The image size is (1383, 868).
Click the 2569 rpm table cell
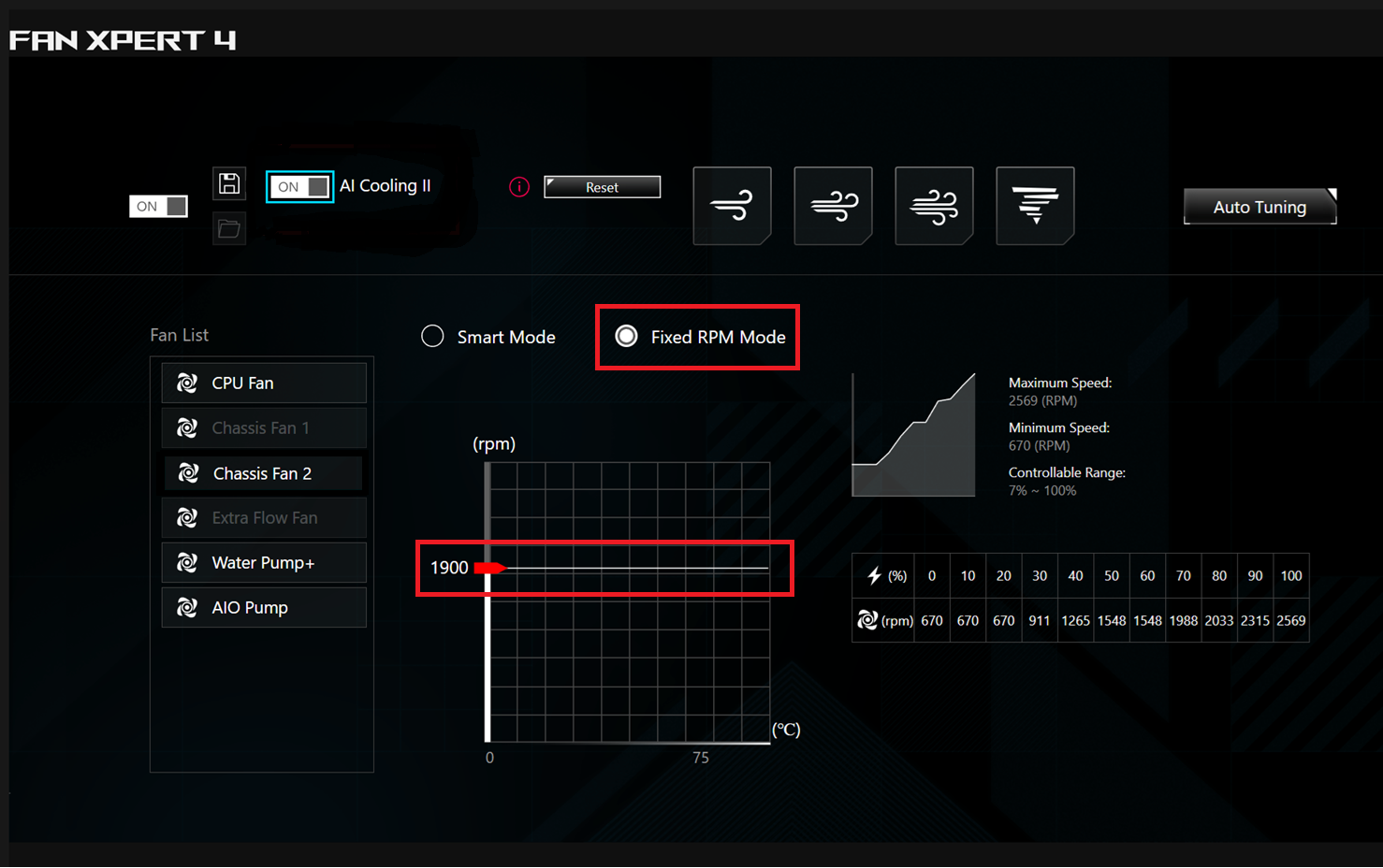1291,620
